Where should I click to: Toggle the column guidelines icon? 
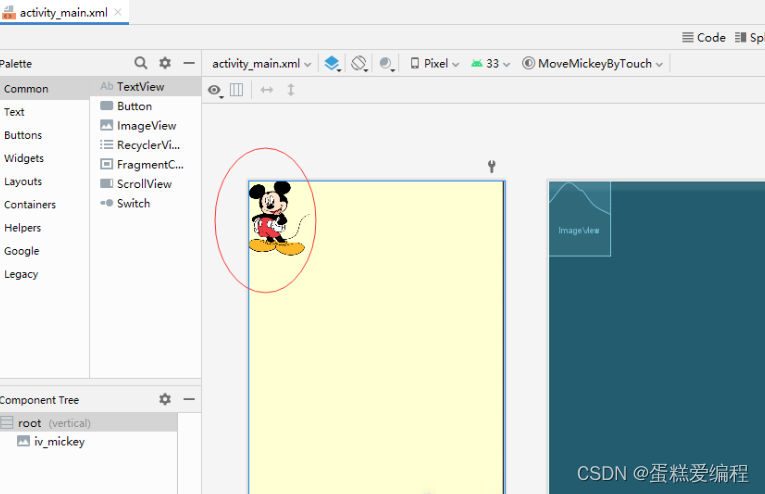(x=236, y=90)
